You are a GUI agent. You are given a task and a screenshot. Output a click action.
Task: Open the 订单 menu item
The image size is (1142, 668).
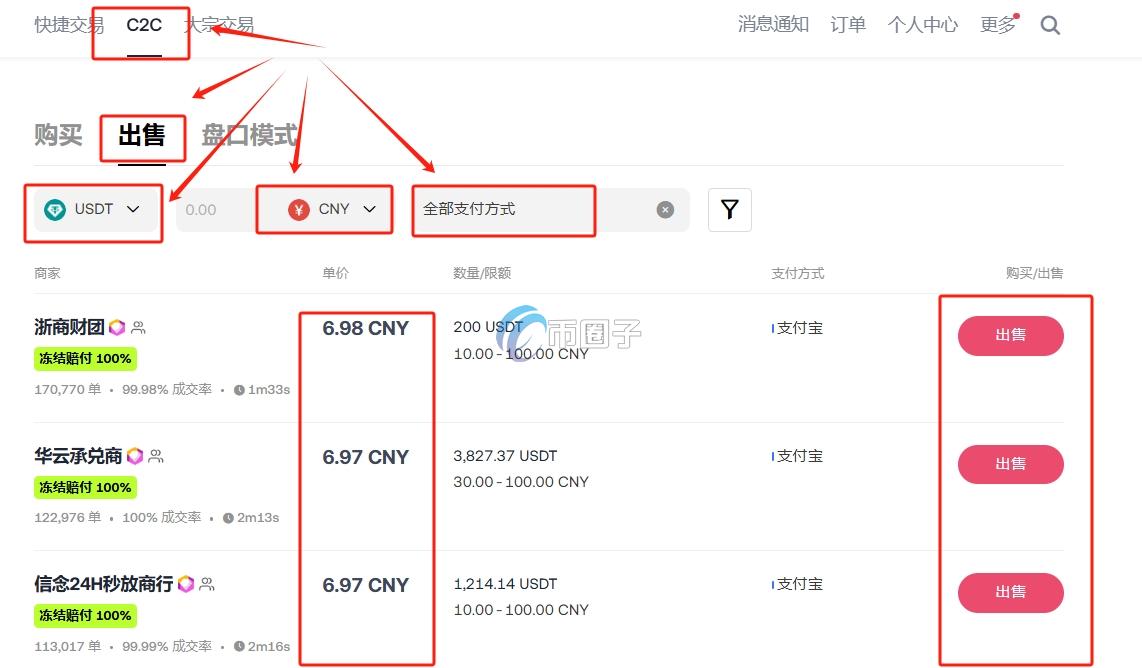(847, 25)
